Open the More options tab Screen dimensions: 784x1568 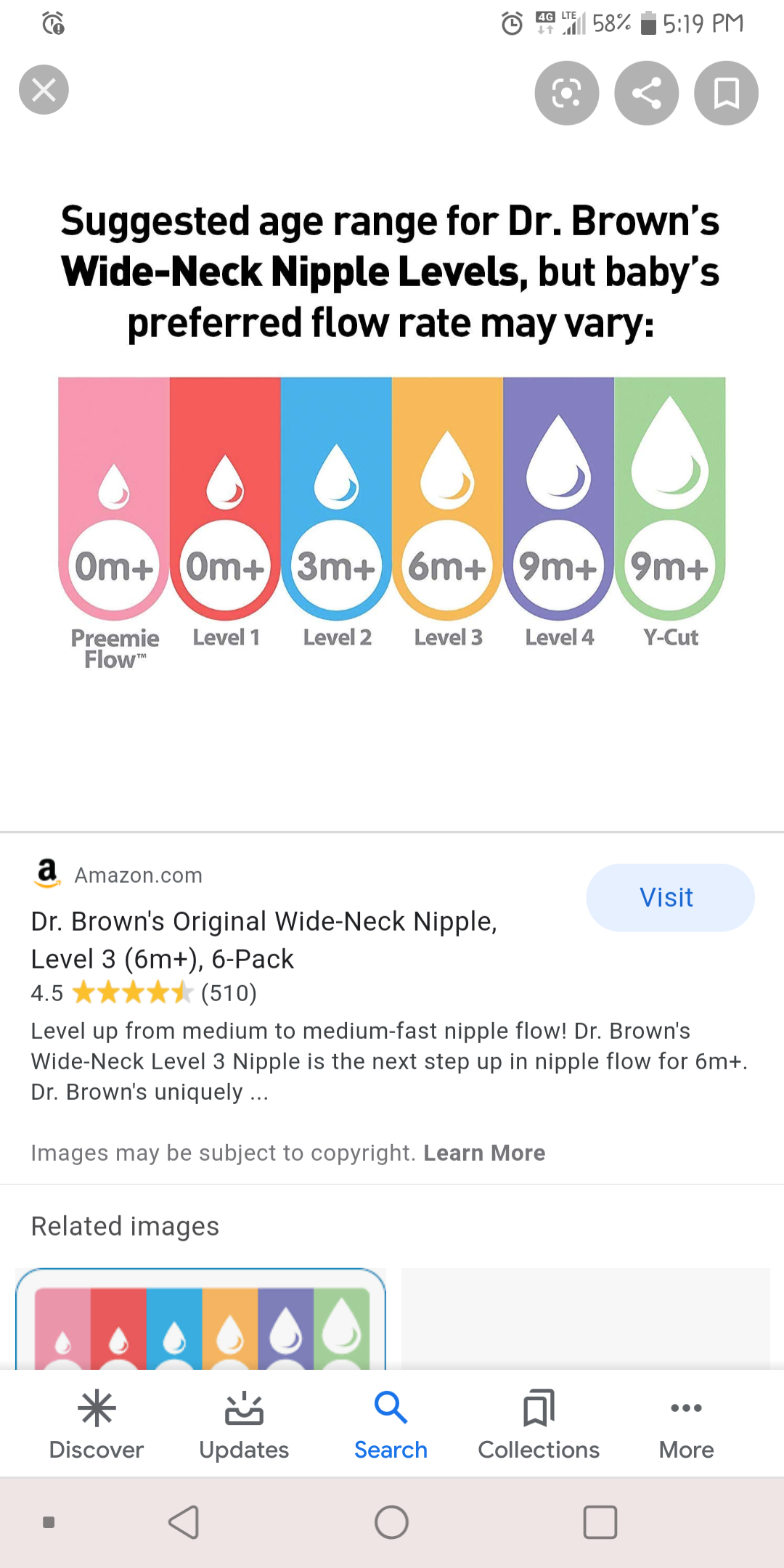point(687,1424)
